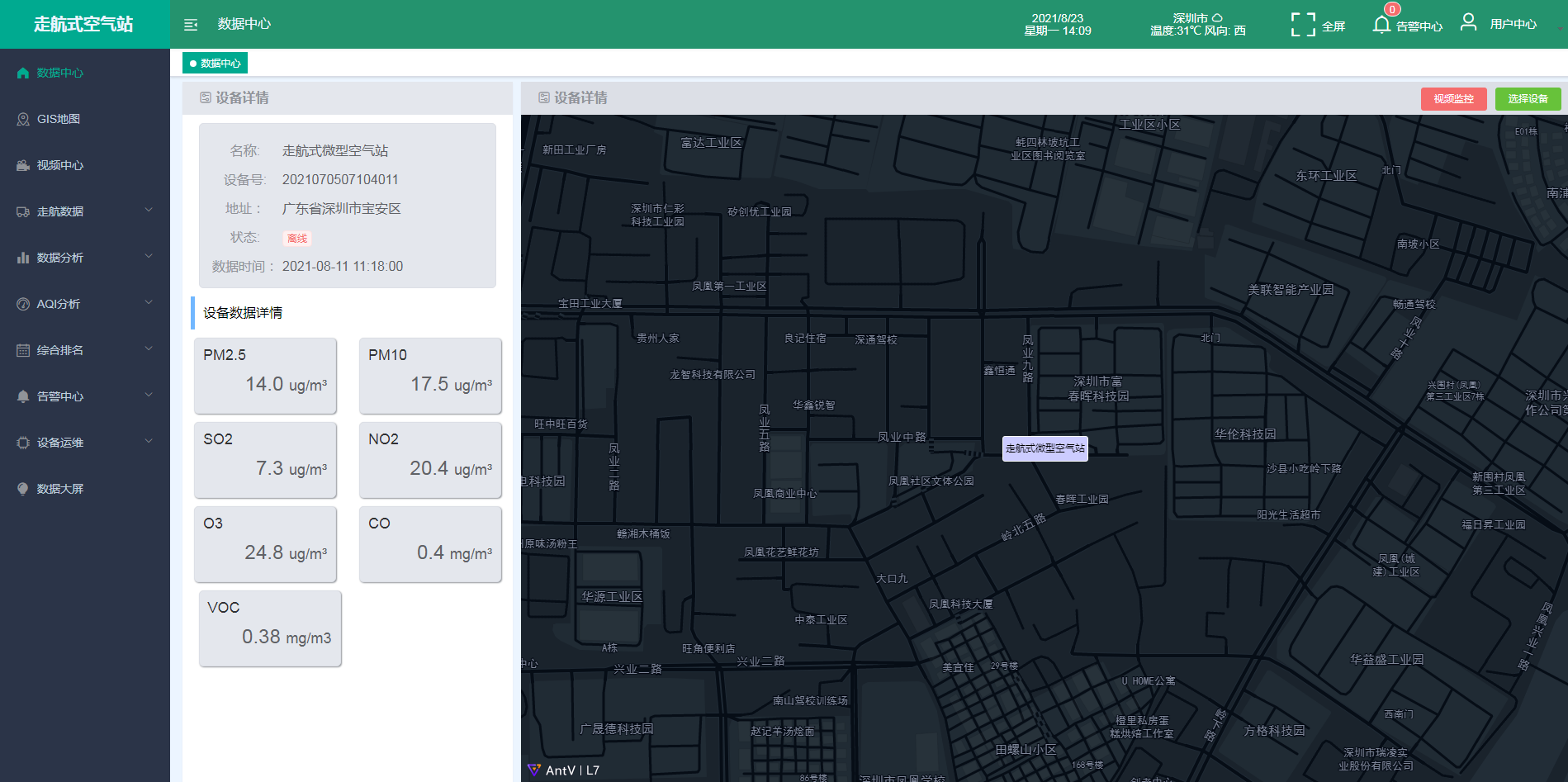Click the 数据中心 home icon

23,73
